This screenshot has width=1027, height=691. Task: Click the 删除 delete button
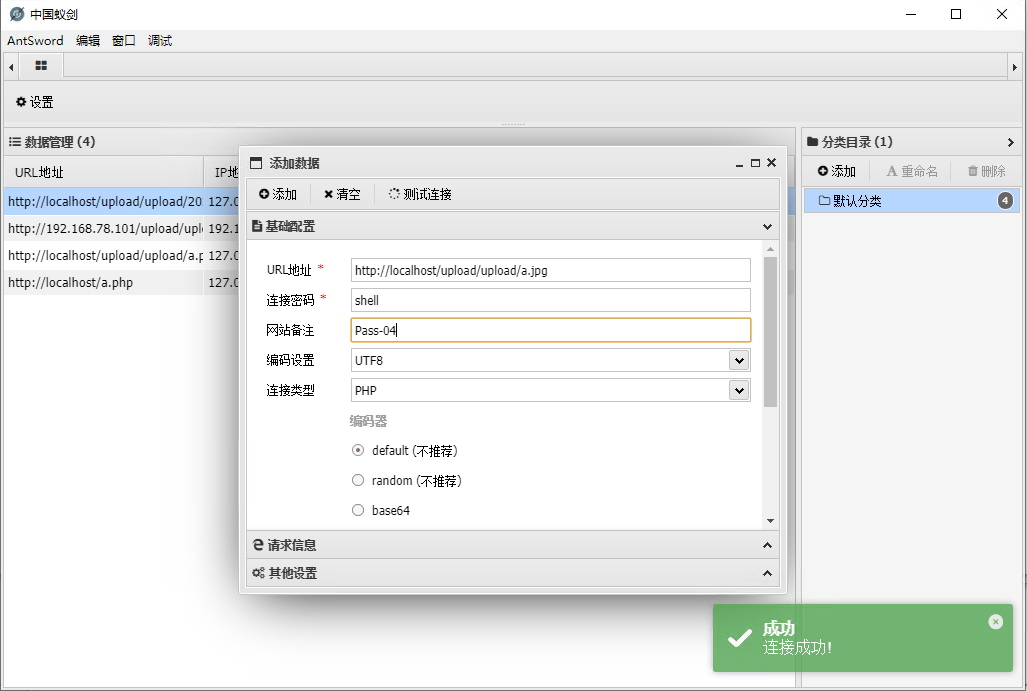click(x=986, y=171)
